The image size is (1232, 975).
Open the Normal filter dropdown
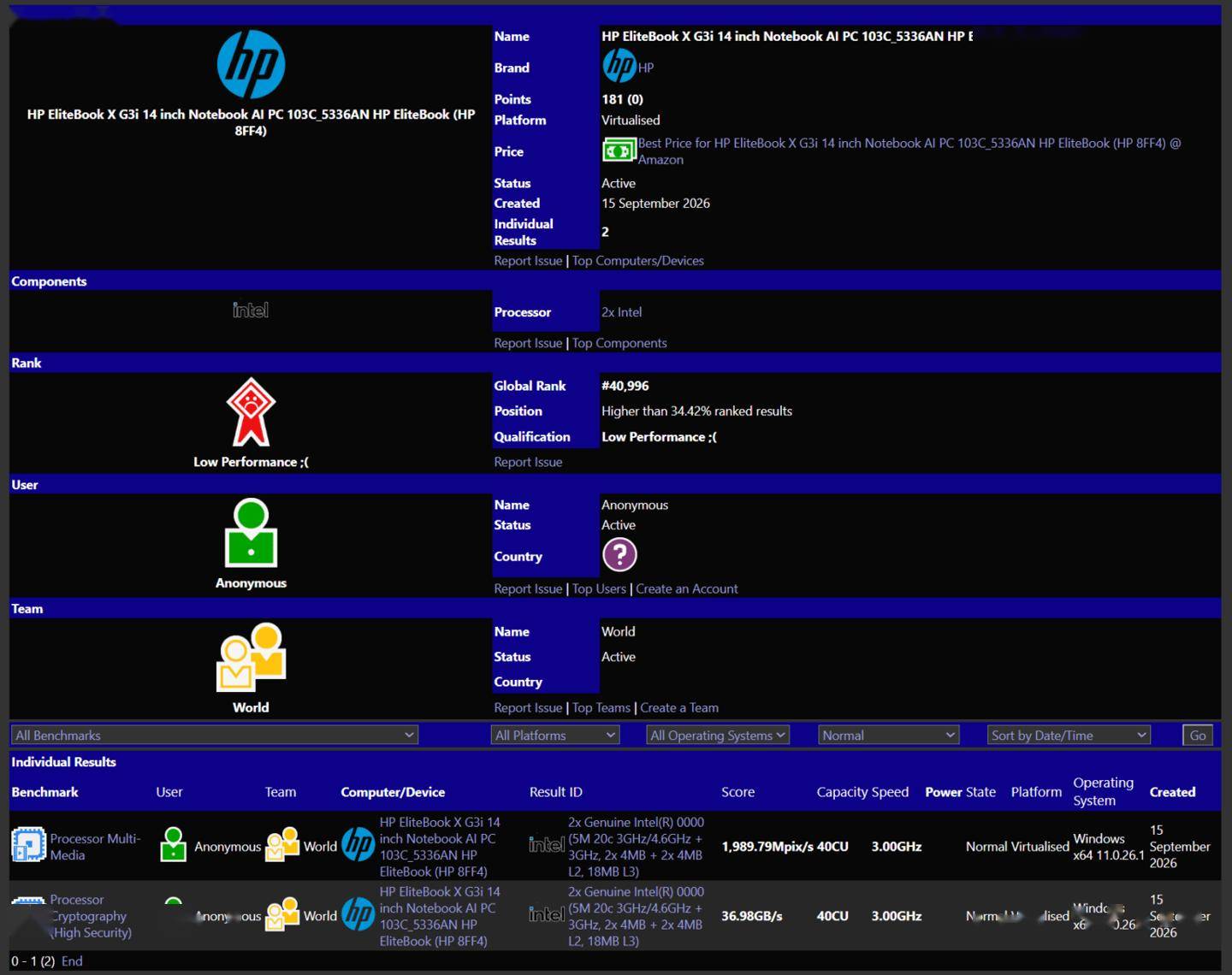point(888,735)
